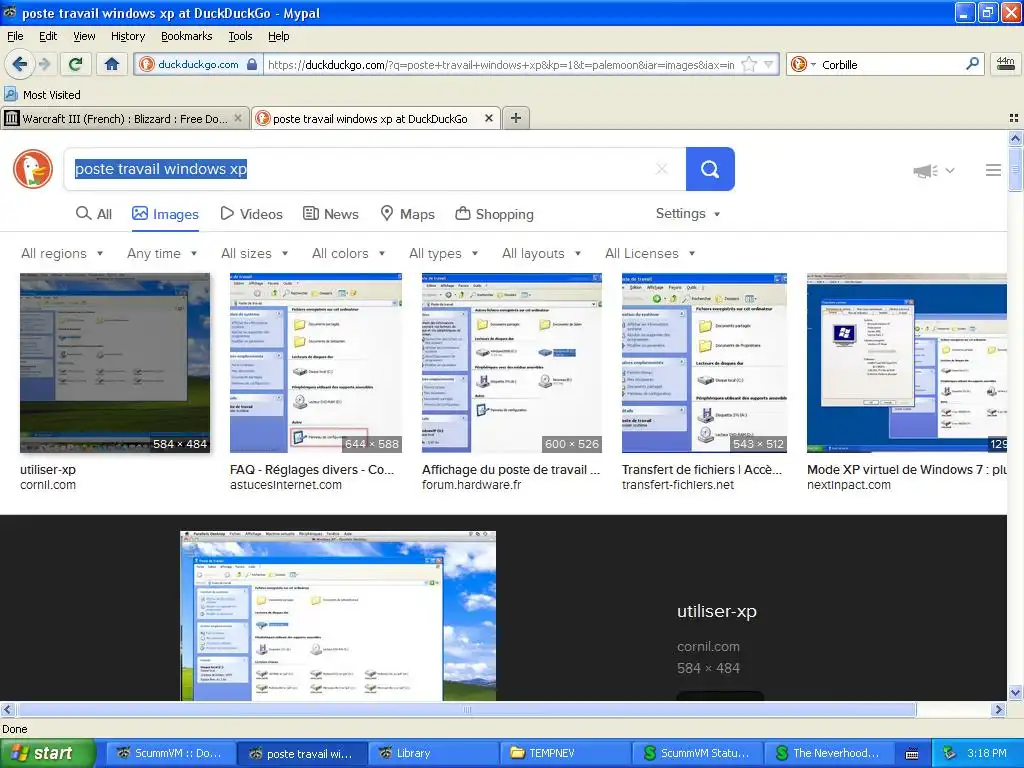Clear the search query with the X
Viewport: 1024px width, 768px height.
tap(662, 169)
